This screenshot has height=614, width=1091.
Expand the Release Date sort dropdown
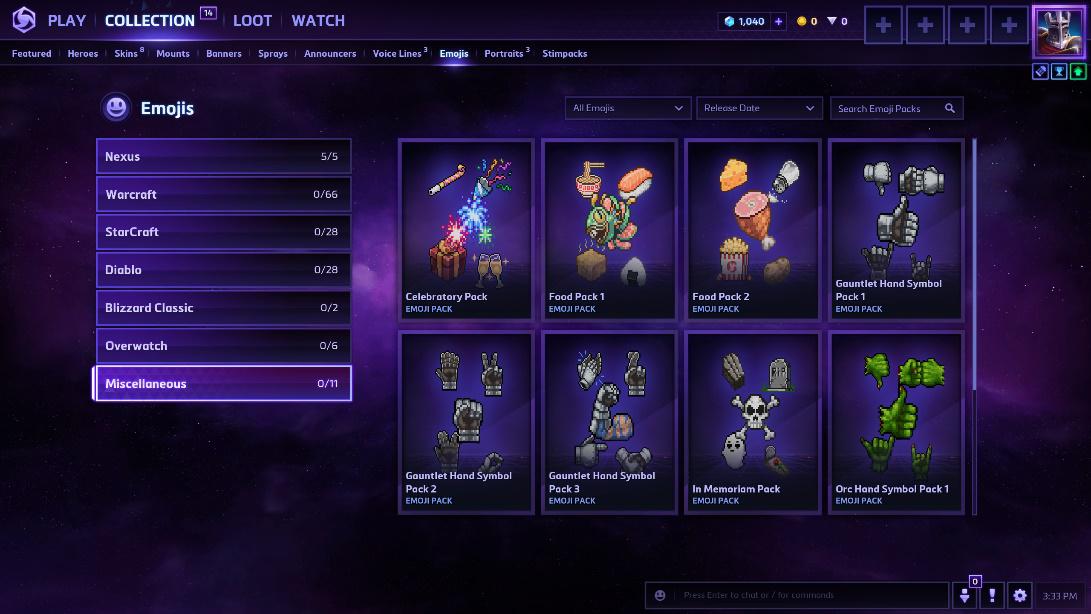[759, 108]
